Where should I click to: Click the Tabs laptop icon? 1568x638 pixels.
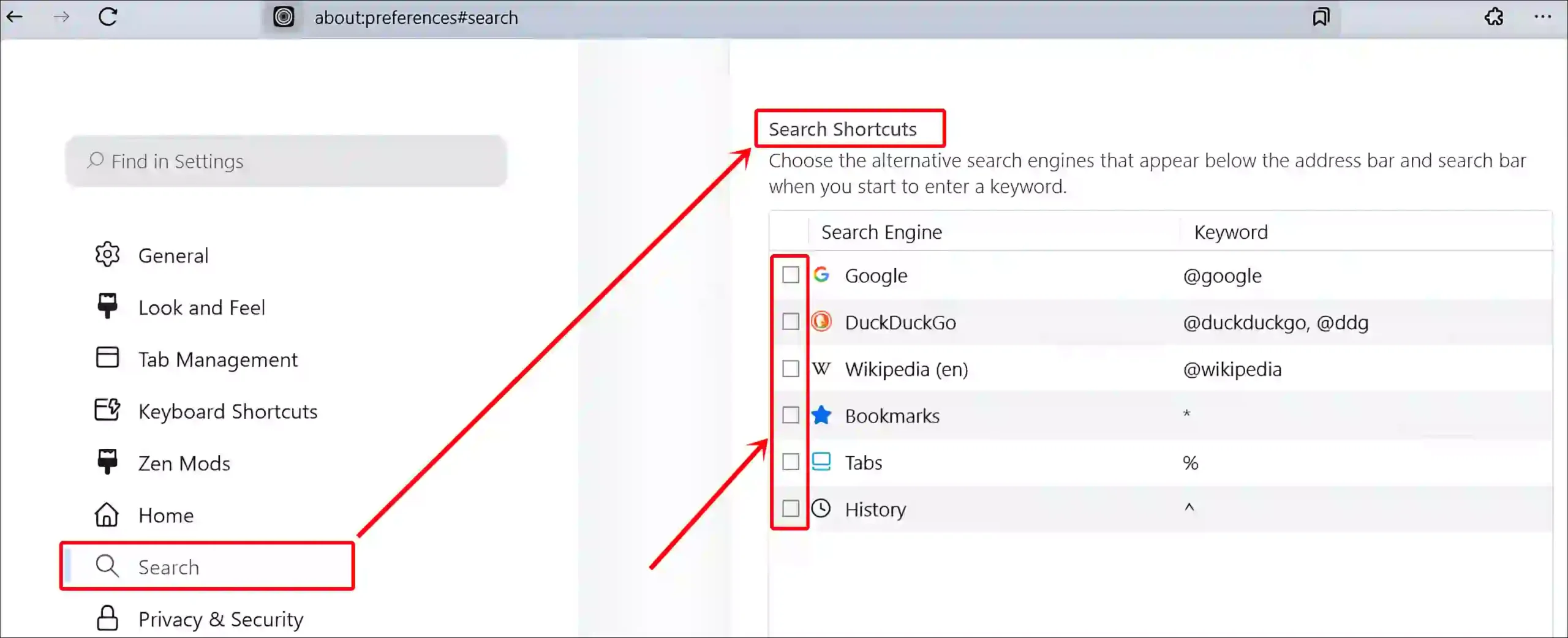point(821,462)
